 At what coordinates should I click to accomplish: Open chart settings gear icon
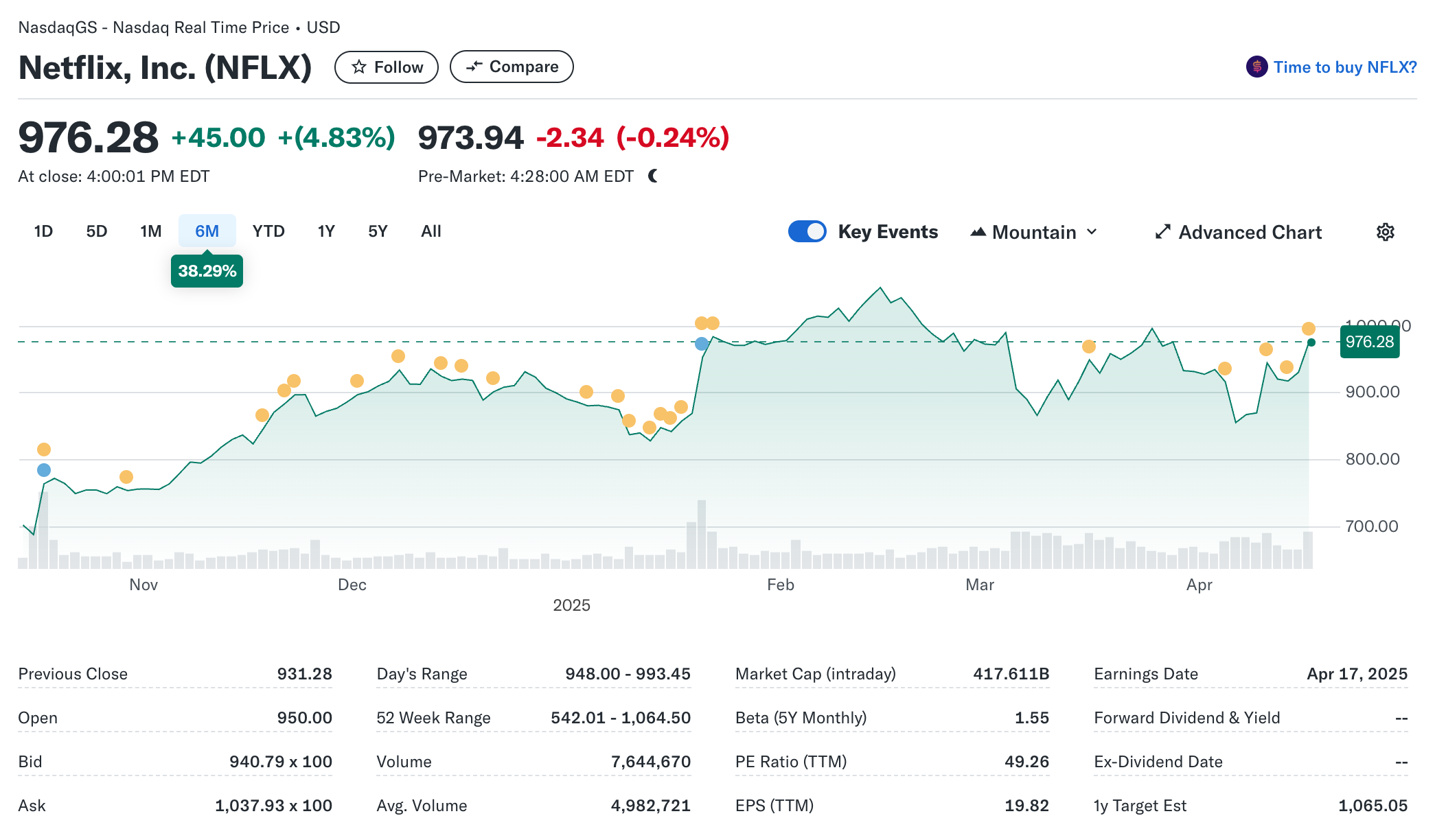click(1385, 232)
